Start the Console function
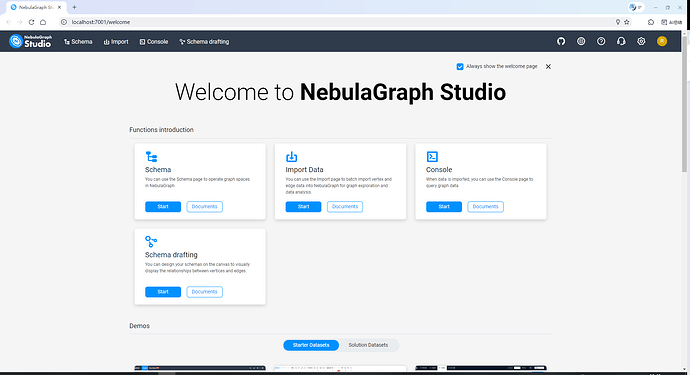 [444, 207]
